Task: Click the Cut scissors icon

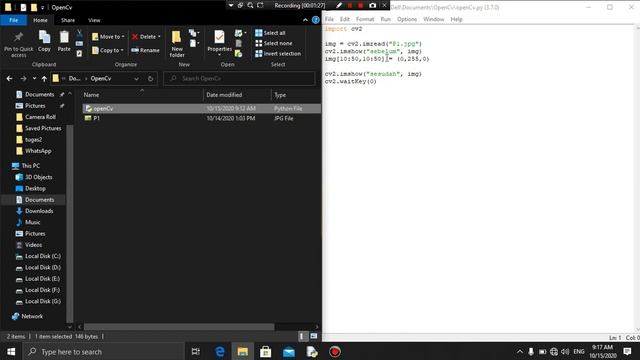Action: pos(79,34)
